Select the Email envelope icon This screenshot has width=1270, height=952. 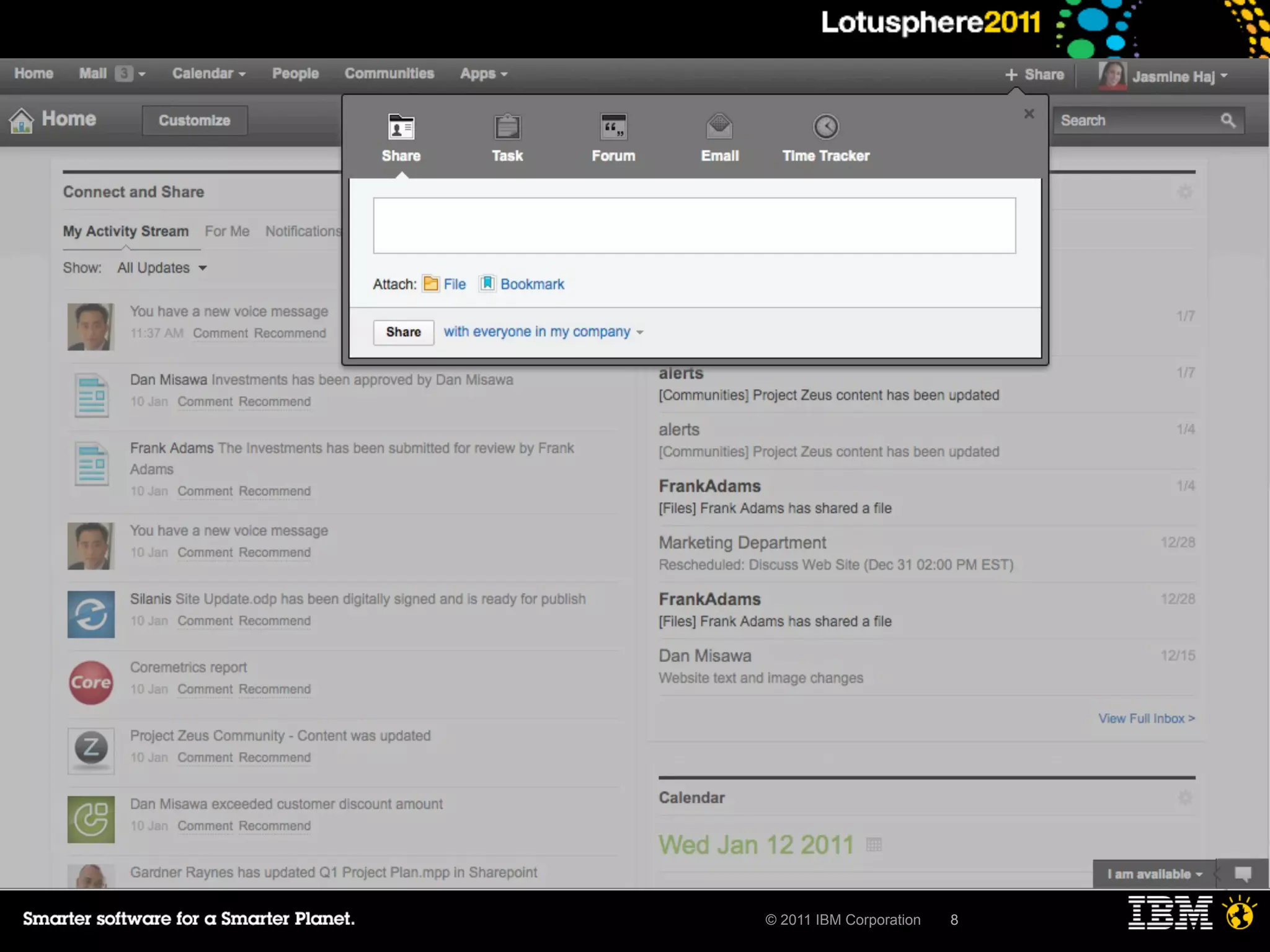coord(719,127)
